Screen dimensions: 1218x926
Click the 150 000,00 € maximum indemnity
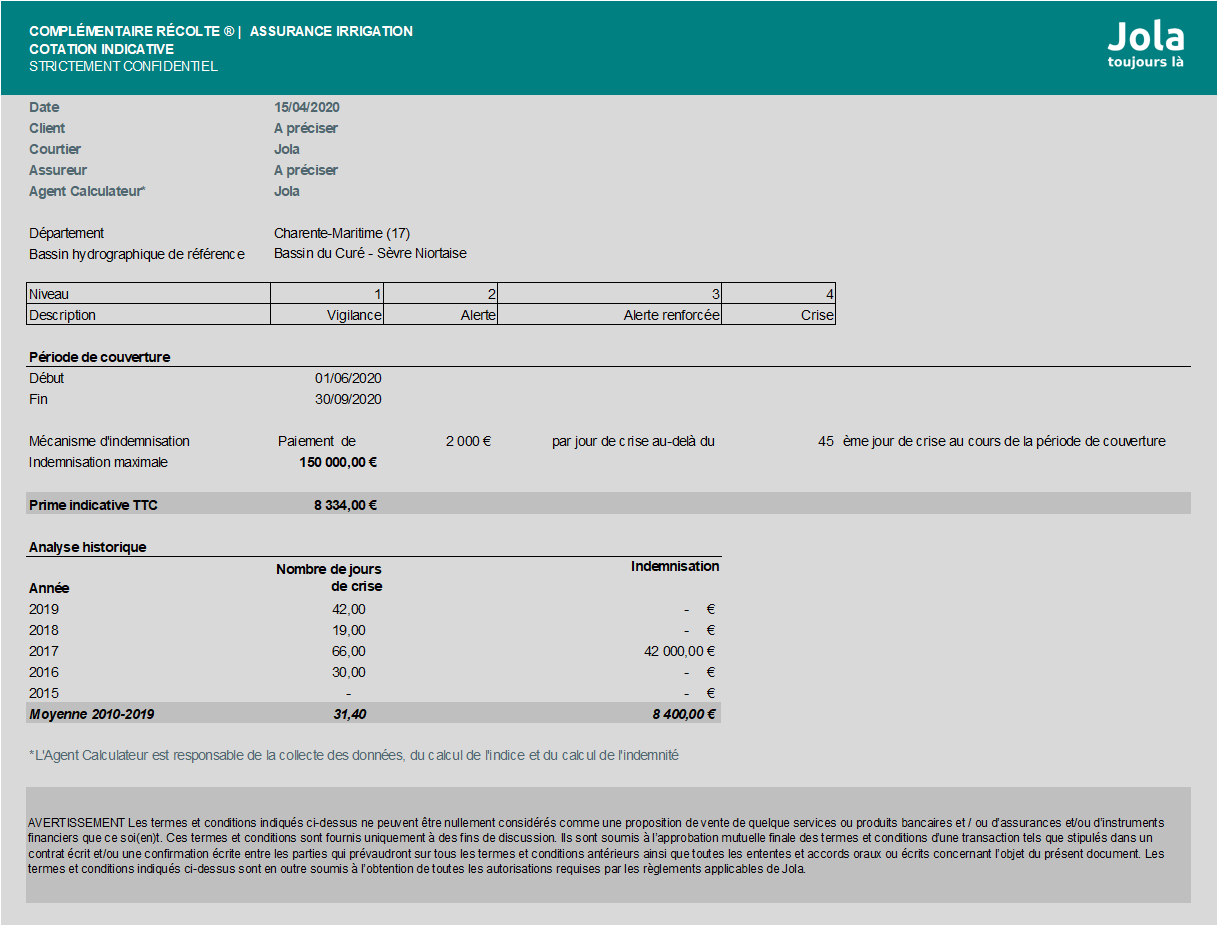coord(338,462)
